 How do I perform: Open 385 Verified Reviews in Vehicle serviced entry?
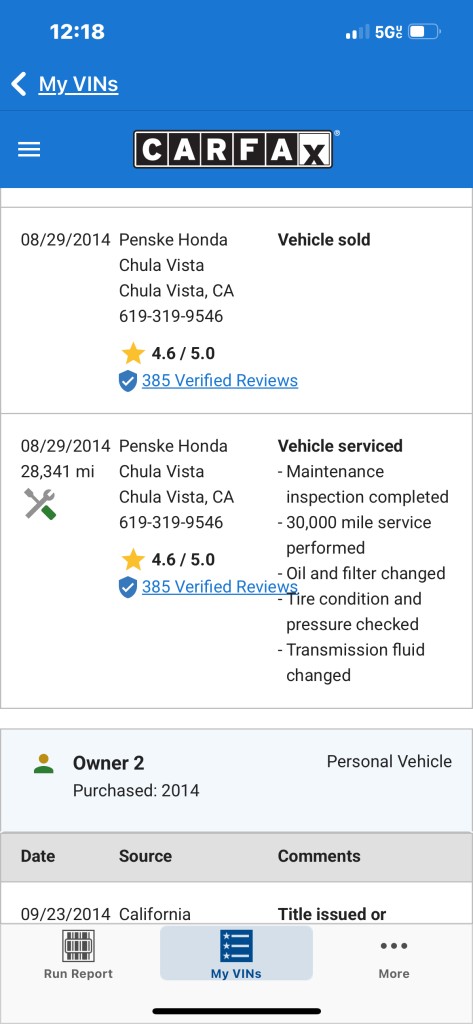(220, 587)
